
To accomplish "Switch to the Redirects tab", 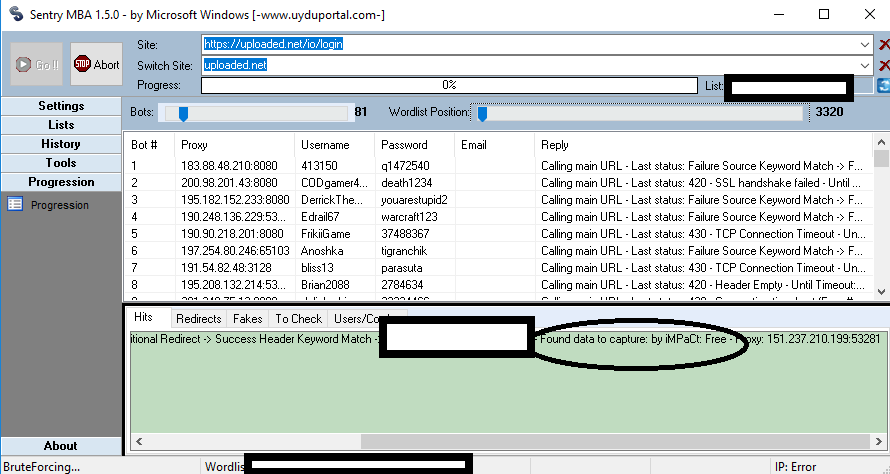I will [x=199, y=318].
